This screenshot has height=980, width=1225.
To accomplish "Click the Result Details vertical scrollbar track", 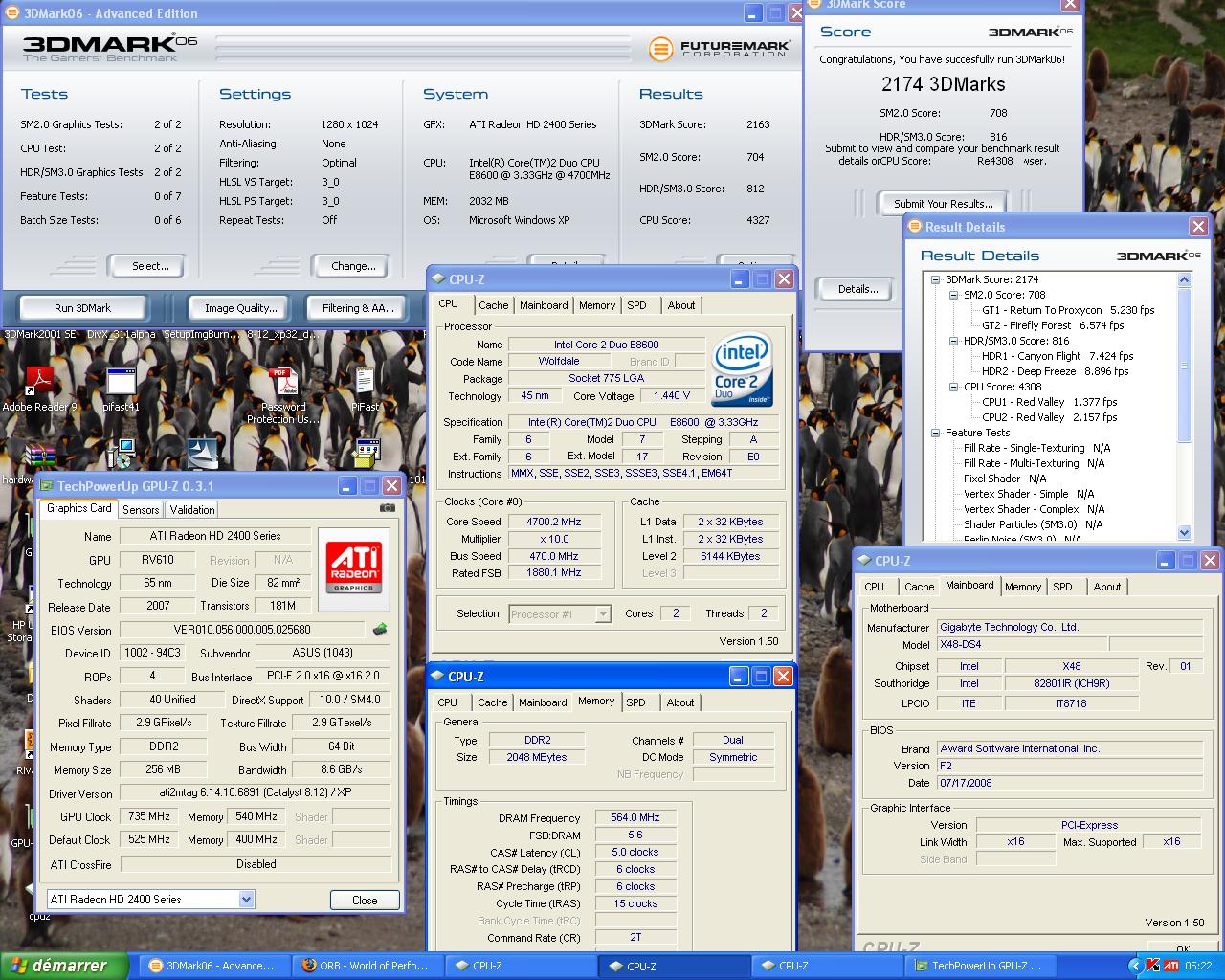I will [x=1184, y=483].
